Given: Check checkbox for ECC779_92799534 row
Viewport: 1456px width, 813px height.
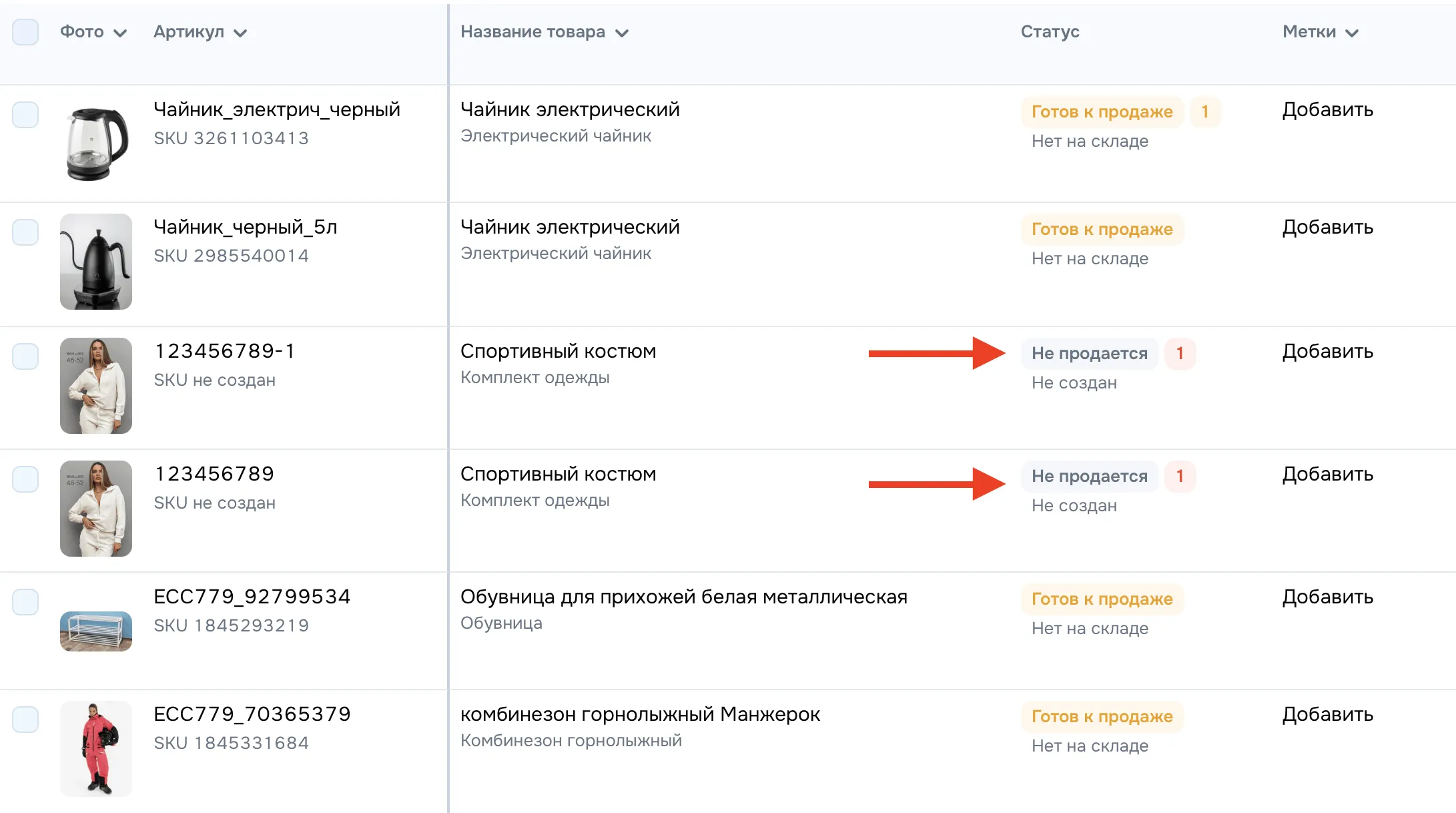Looking at the screenshot, I should [25, 601].
